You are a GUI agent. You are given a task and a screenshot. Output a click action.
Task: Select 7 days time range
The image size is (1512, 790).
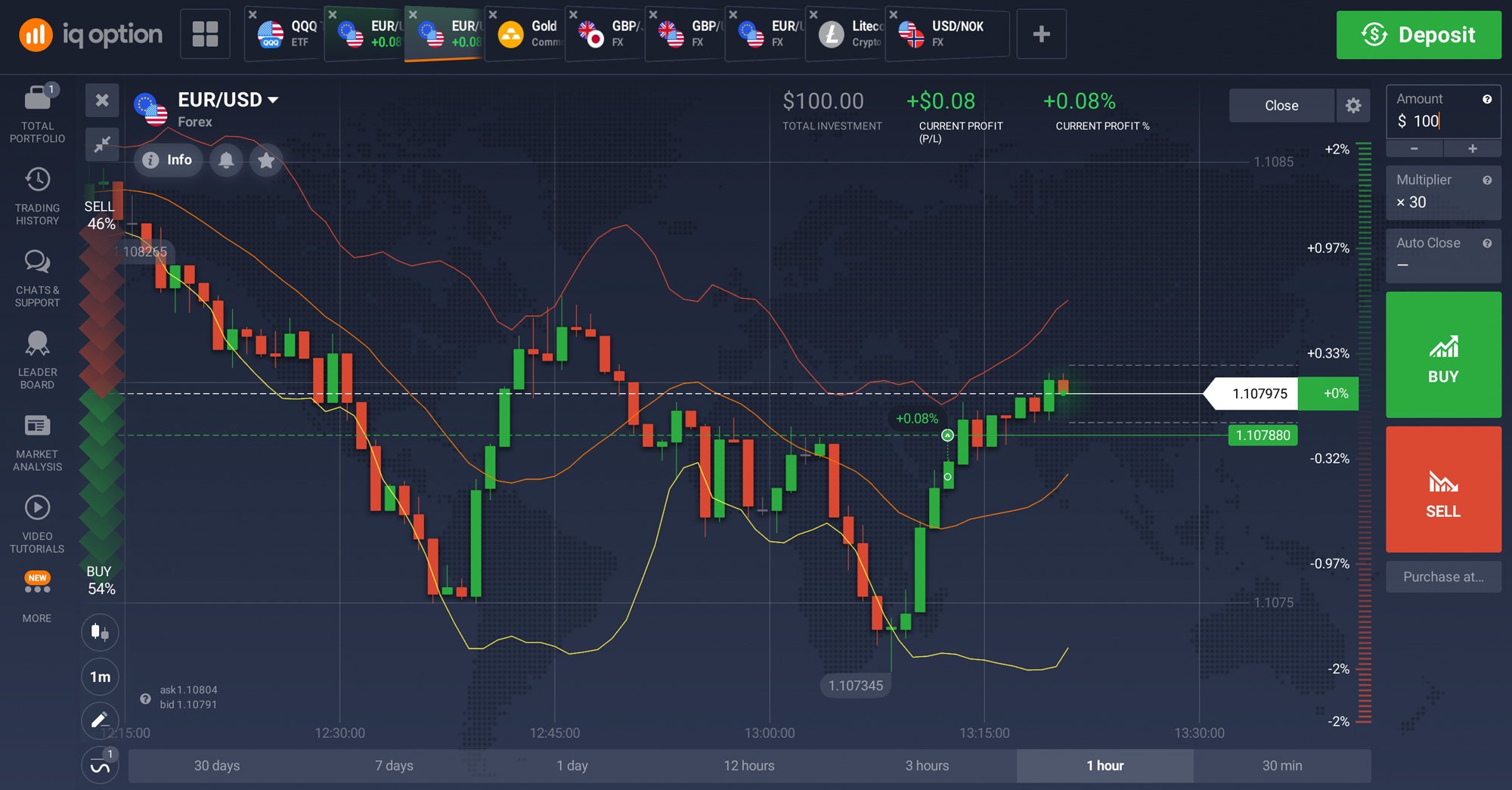point(394,766)
